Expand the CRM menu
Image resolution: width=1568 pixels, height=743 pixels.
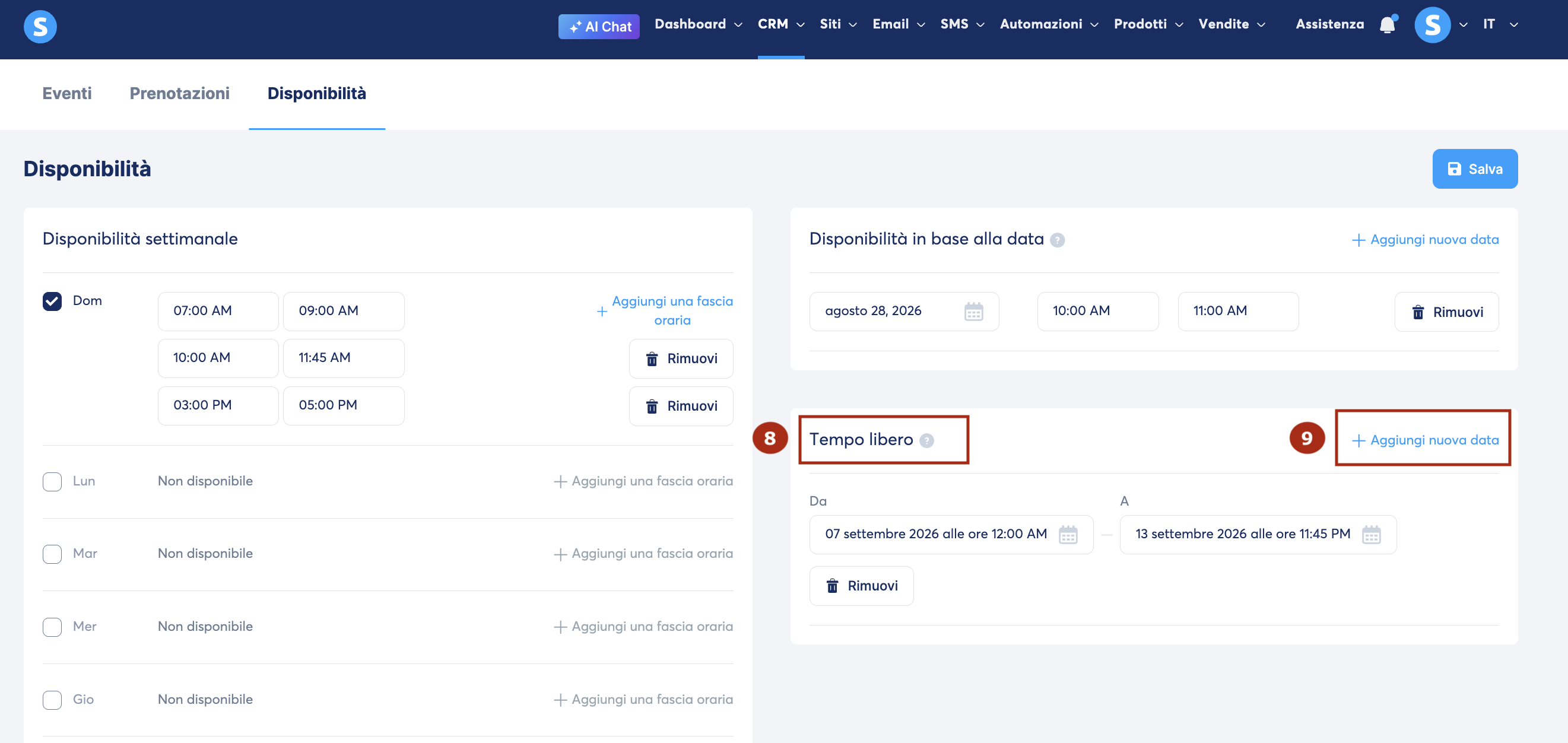click(x=781, y=24)
